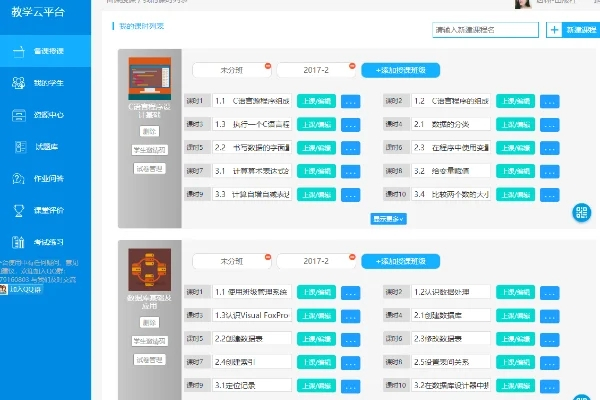This screenshot has width=600, height=400.
Task: Click the plus icon beside 新建课程
Action: [554, 30]
